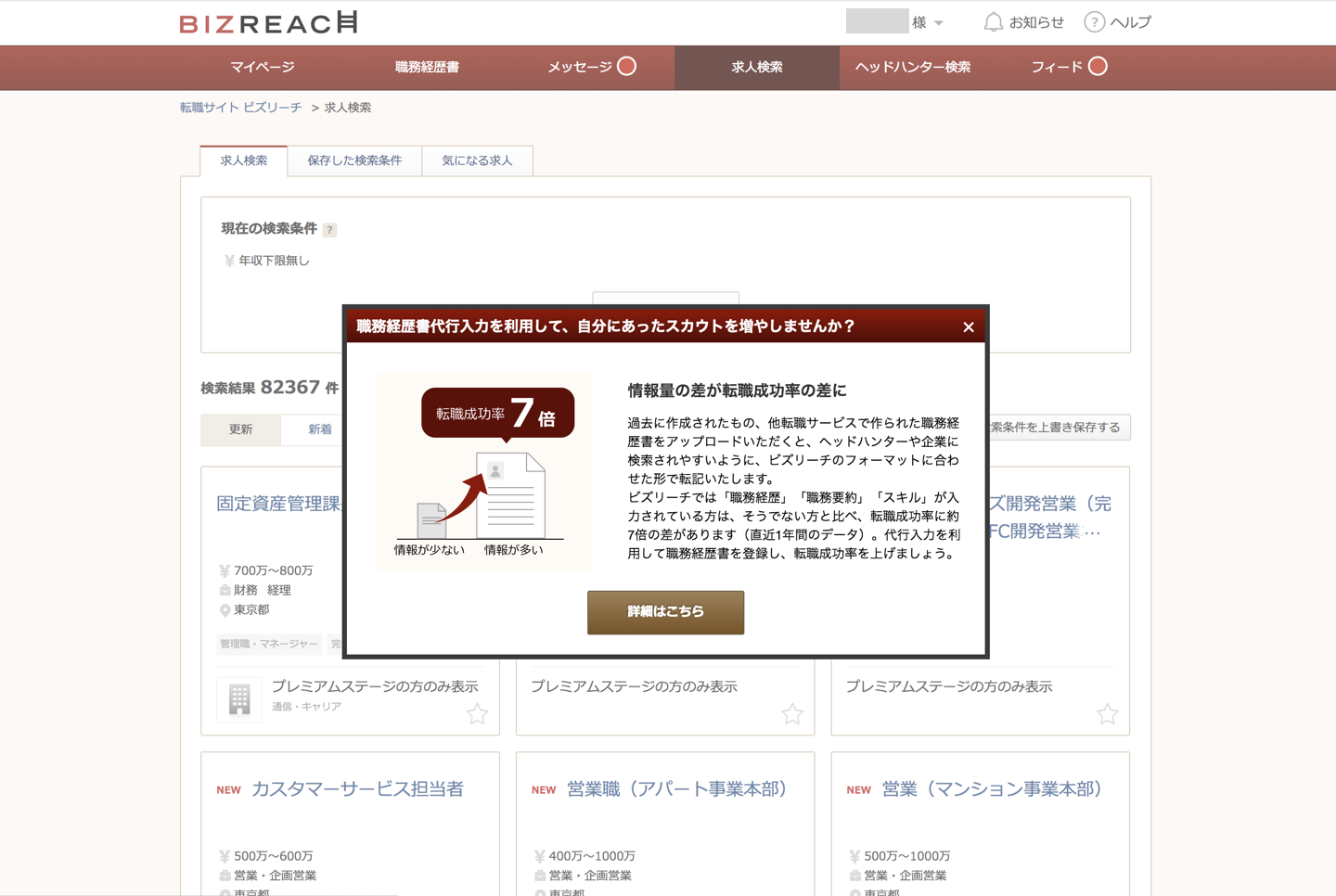Open 職務経歴書 navigation item

427,67
